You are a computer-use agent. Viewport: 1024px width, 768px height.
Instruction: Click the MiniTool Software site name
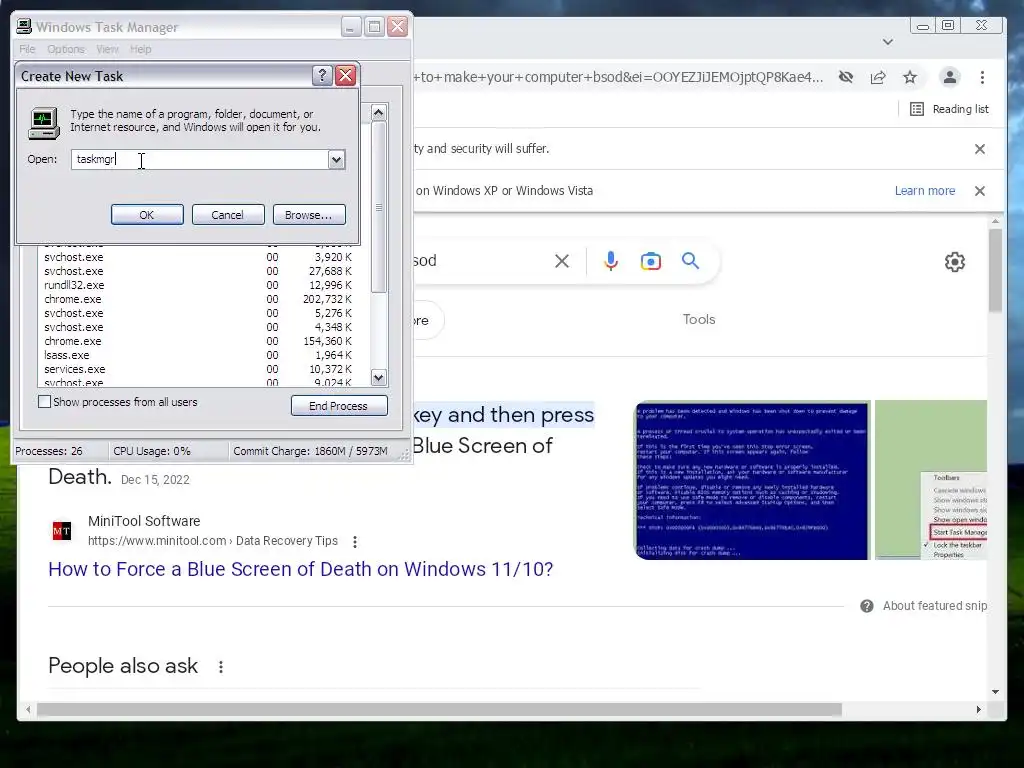(144, 521)
